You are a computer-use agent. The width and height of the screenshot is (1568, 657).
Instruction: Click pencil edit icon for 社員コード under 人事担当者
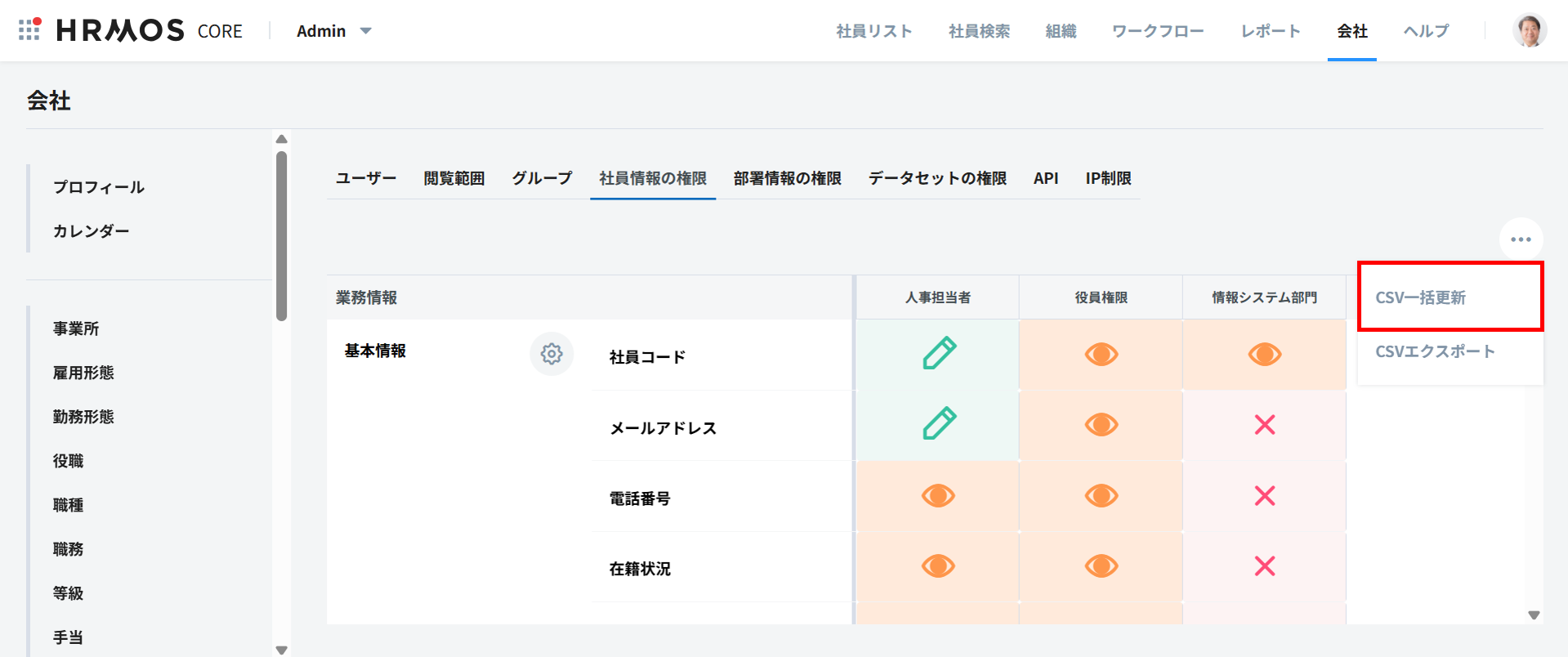(938, 354)
